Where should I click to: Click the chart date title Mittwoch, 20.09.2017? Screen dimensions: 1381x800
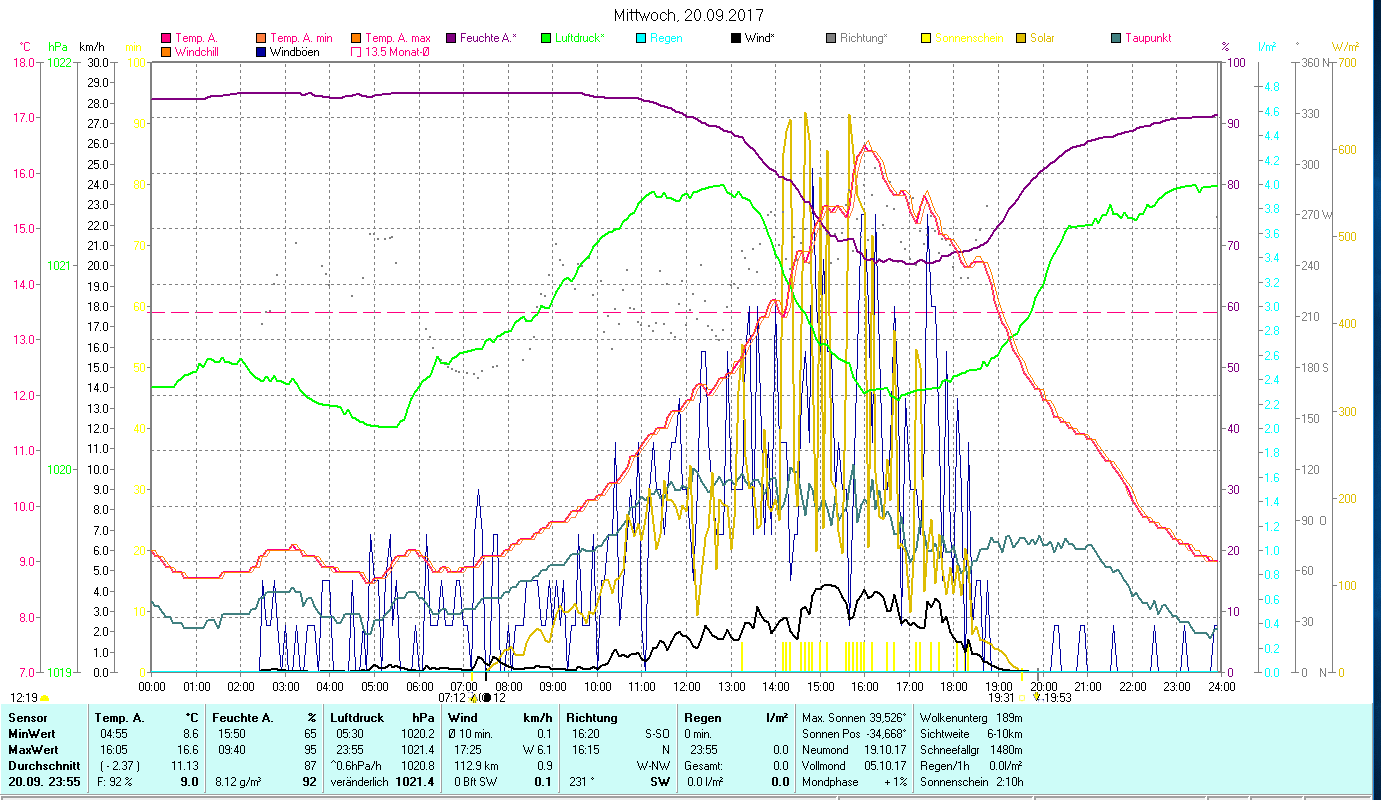[x=690, y=15]
